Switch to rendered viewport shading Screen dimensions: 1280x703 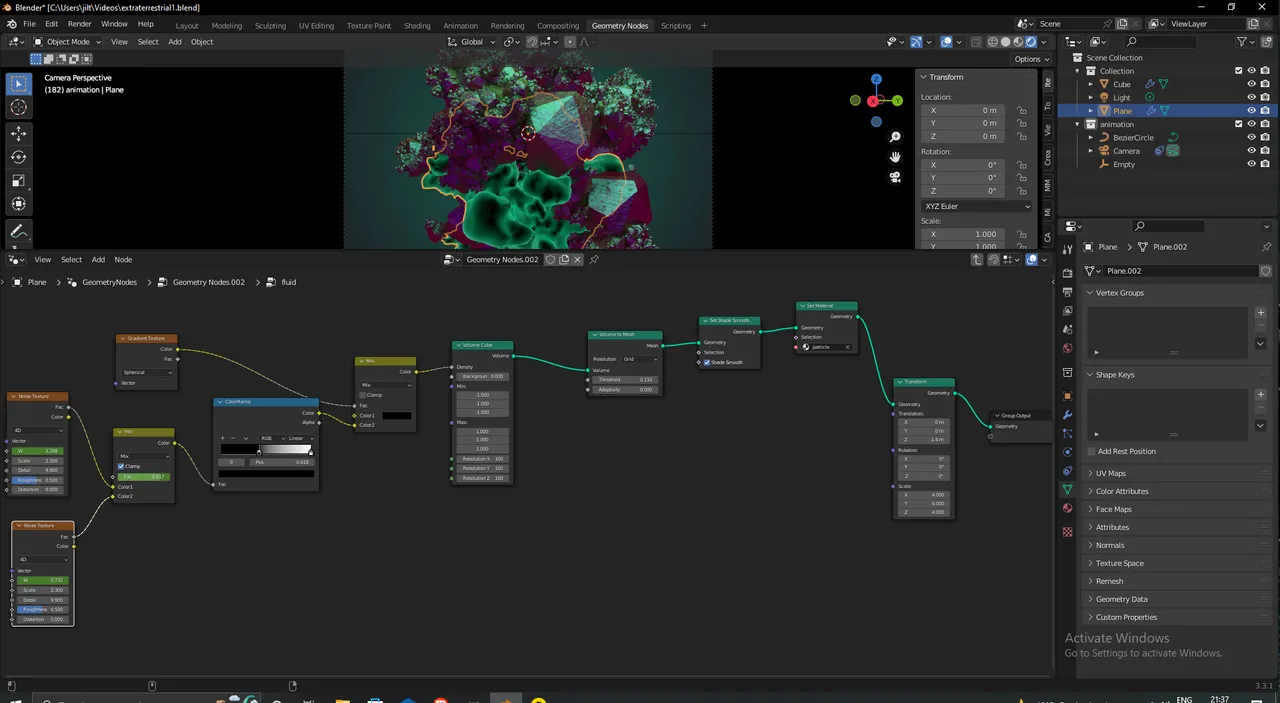[x=1030, y=42]
